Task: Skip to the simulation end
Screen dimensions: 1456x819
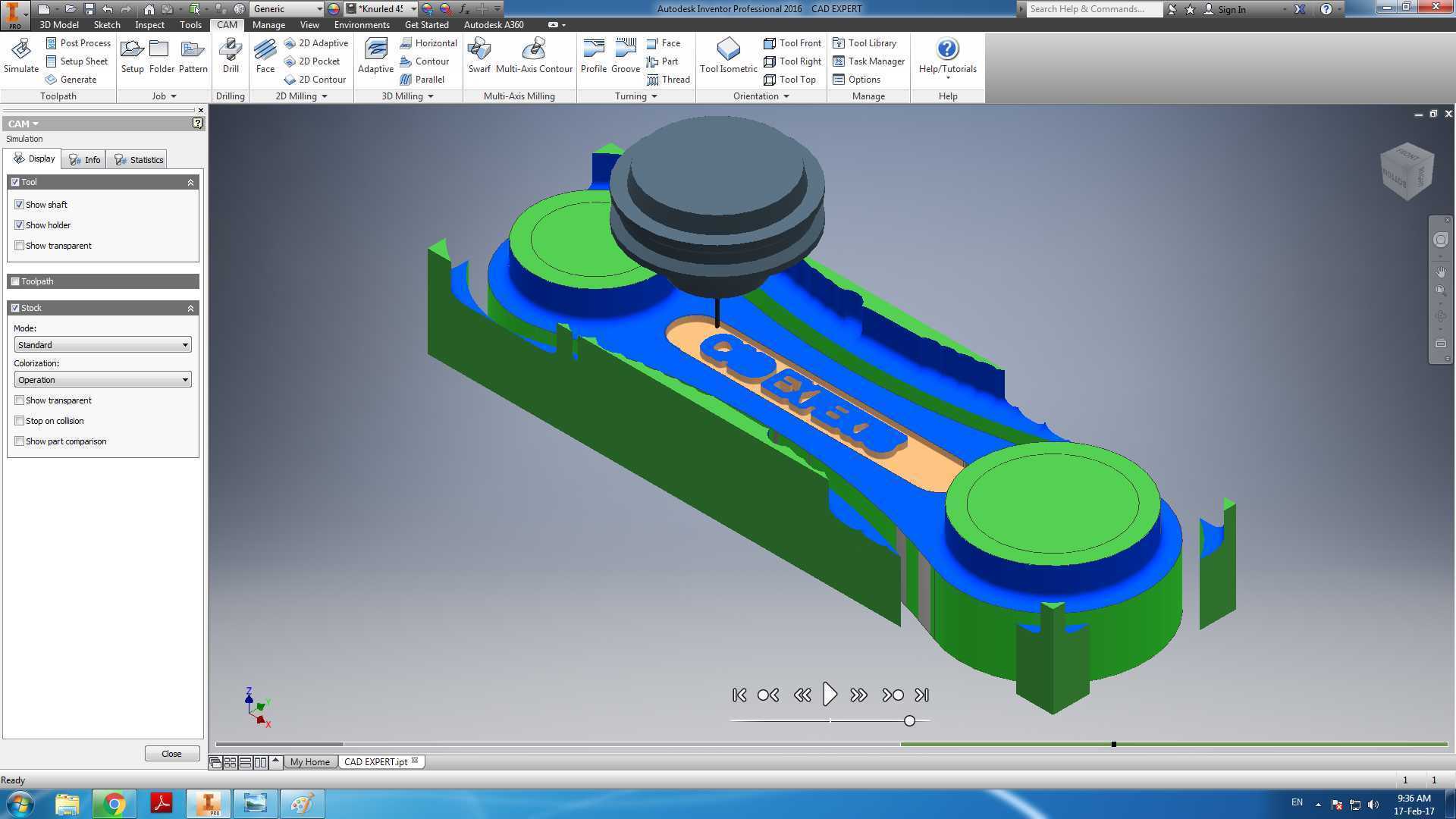Action: pyautogui.click(x=921, y=695)
